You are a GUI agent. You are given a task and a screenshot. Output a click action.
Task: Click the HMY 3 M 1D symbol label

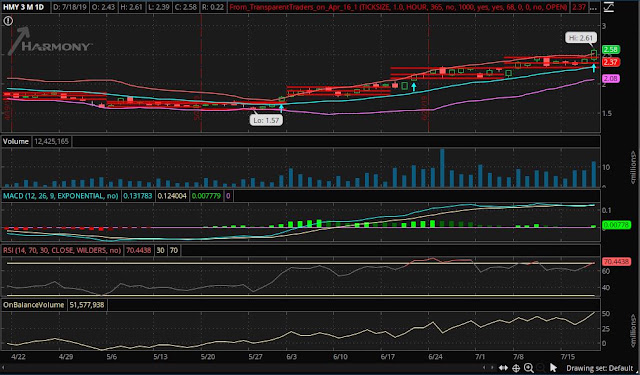(24, 7)
